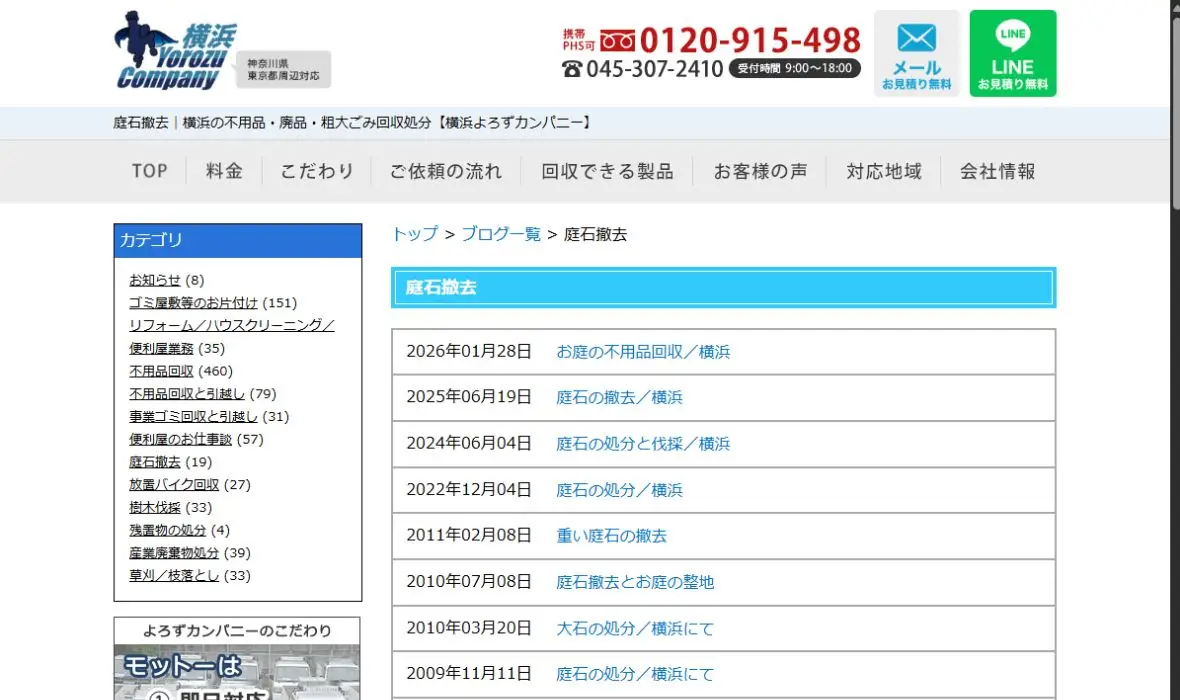
Task: Open the 草刈／枝落とし category
Action: coord(174,575)
